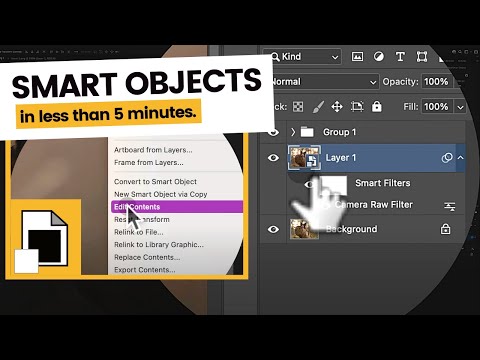This screenshot has height=360, width=480.
Task: Choose Artboard from Layers menu item
Action: point(153,150)
